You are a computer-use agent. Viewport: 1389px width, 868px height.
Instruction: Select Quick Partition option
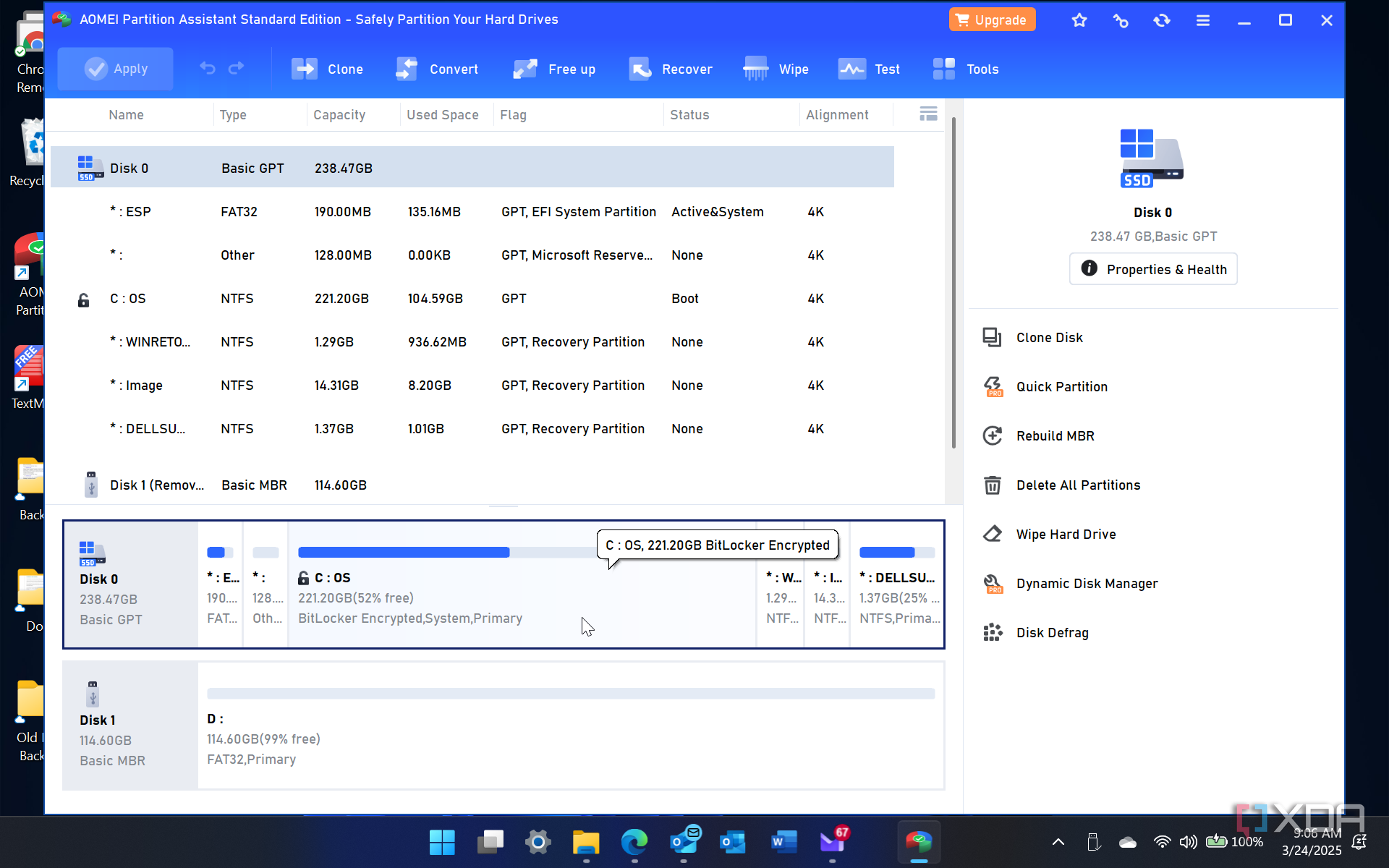1045,387
